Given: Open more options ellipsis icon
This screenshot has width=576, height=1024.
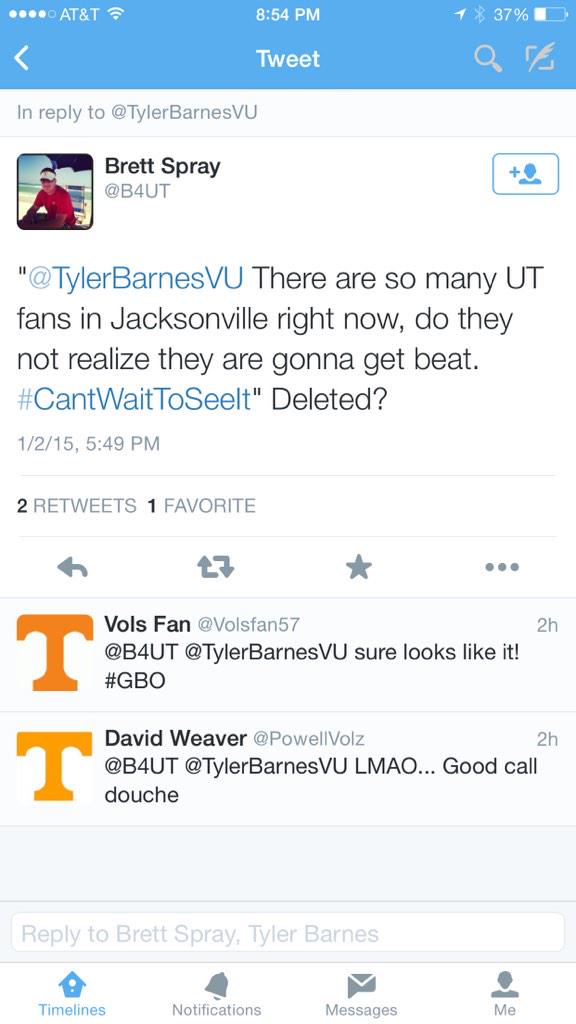Looking at the screenshot, I should (502, 568).
